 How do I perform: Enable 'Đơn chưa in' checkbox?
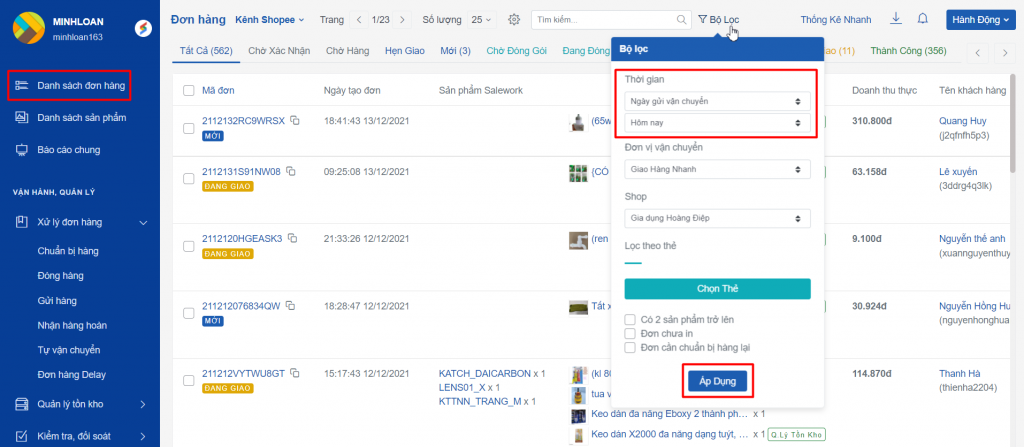pos(630,333)
